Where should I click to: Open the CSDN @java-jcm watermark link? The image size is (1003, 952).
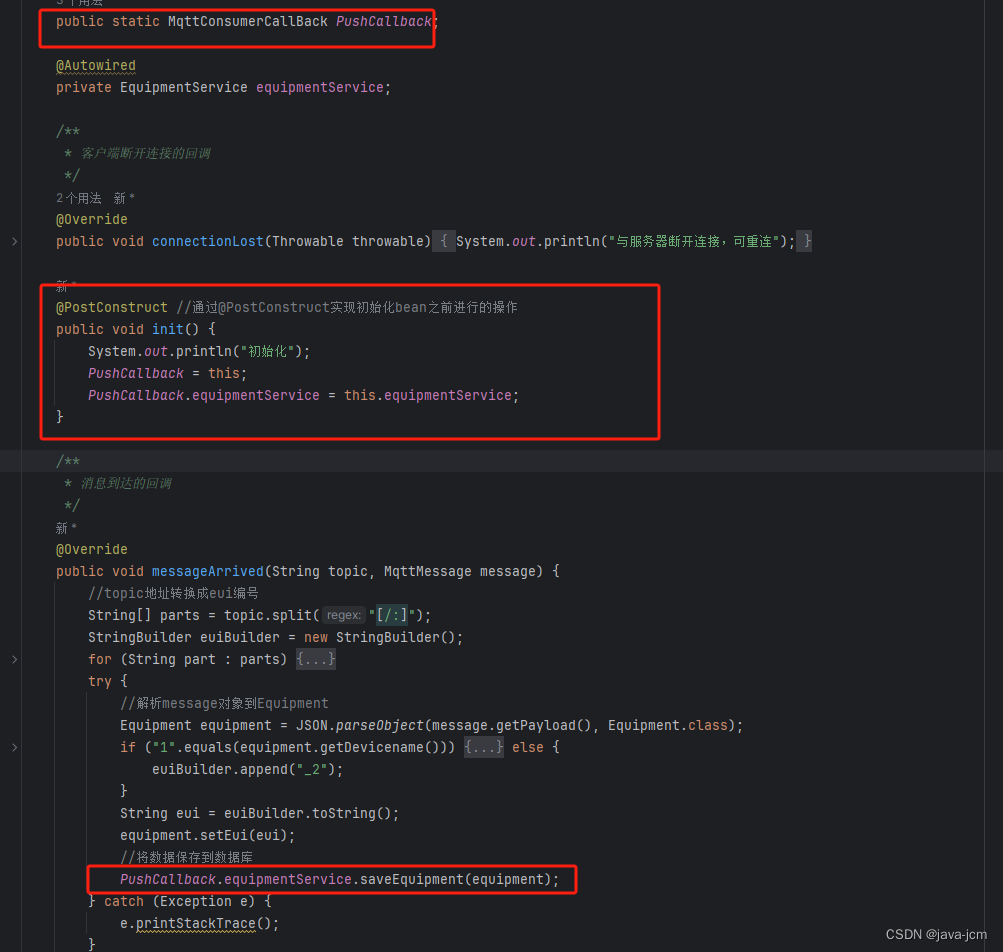tap(935, 934)
